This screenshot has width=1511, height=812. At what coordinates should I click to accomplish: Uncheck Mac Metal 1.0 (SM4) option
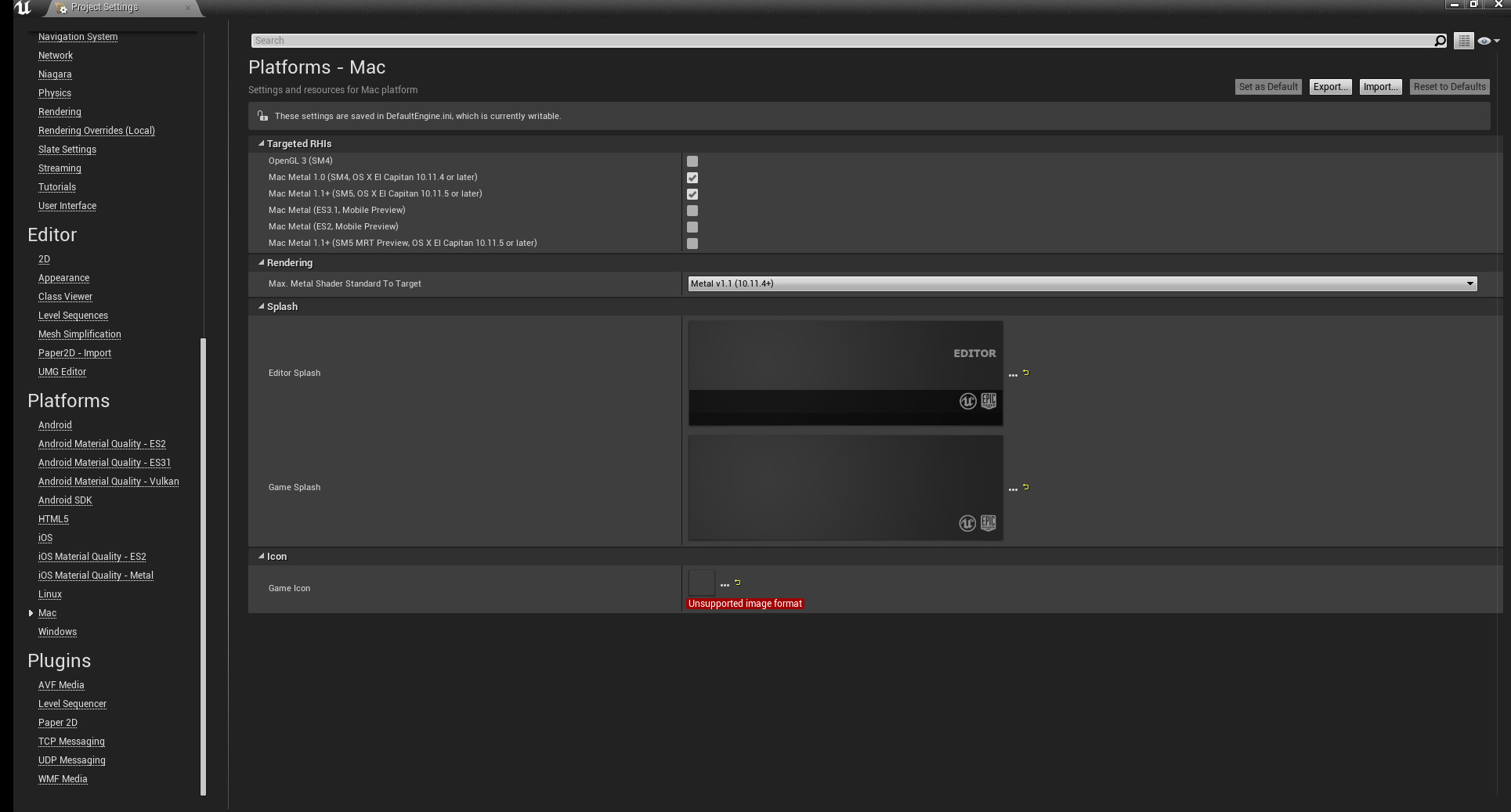(692, 178)
